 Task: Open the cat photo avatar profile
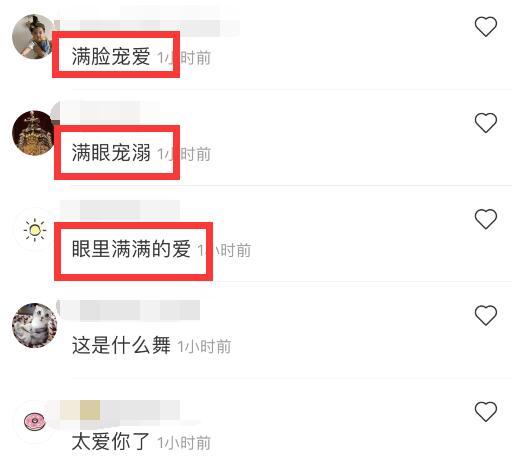click(x=34, y=325)
